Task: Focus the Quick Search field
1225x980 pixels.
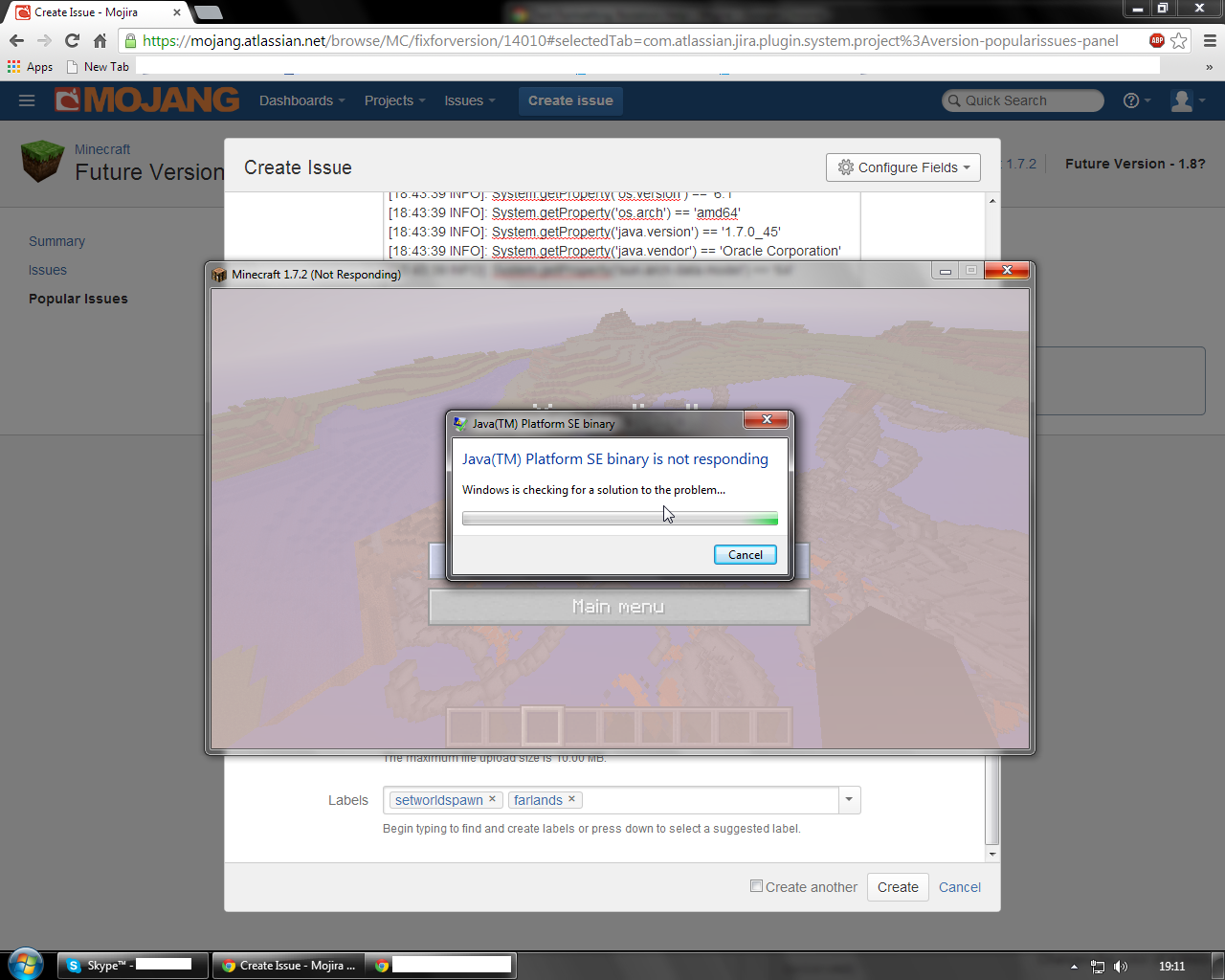Action: [x=1022, y=100]
